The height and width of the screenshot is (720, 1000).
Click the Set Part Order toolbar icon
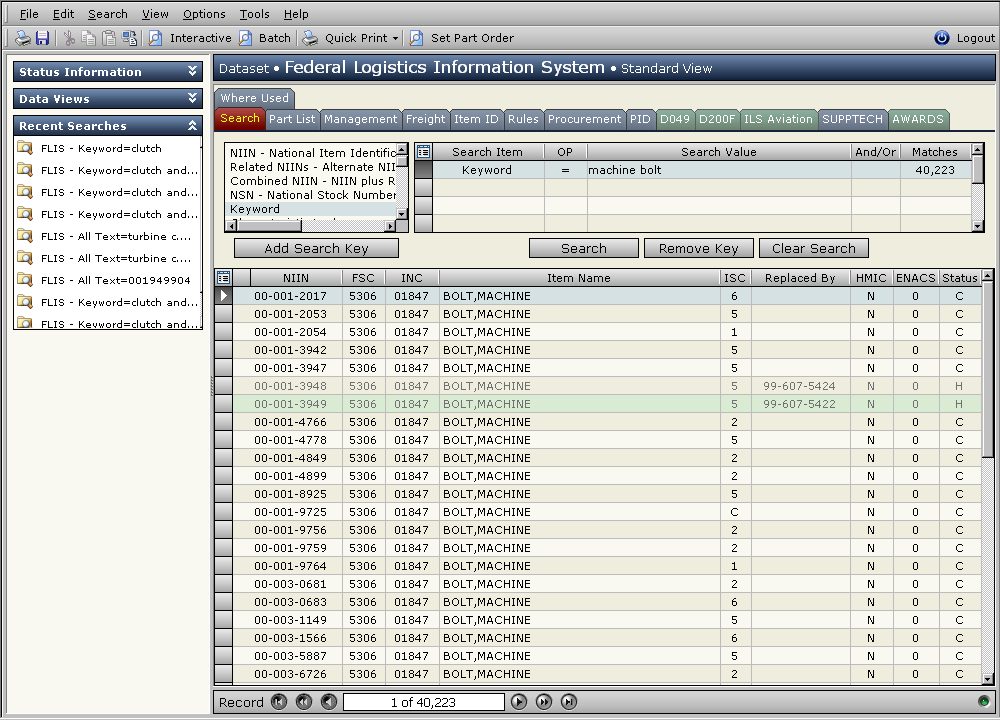416,37
